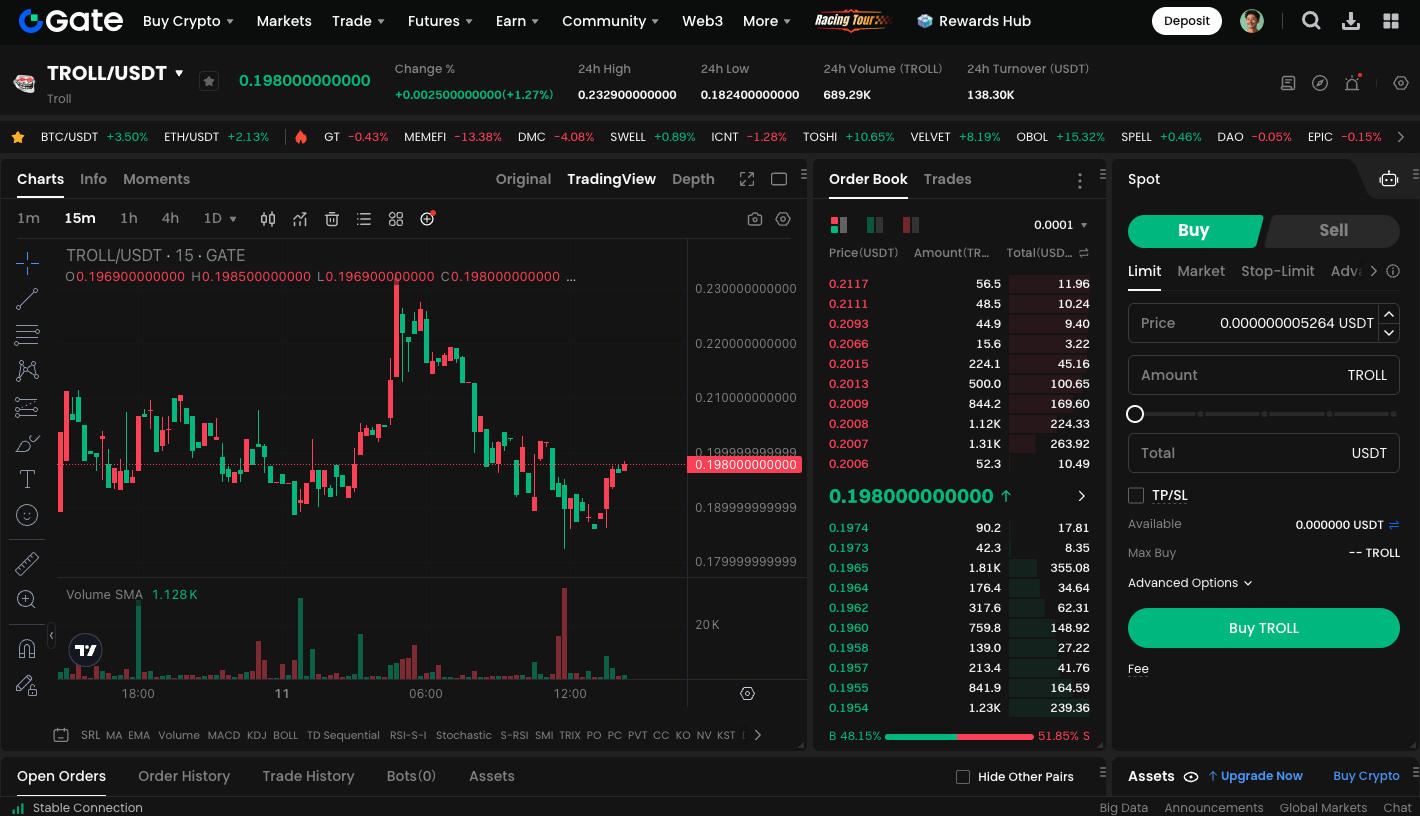Open chart settings next to the camera icon
The width and height of the screenshot is (1420, 816).
tap(783, 219)
